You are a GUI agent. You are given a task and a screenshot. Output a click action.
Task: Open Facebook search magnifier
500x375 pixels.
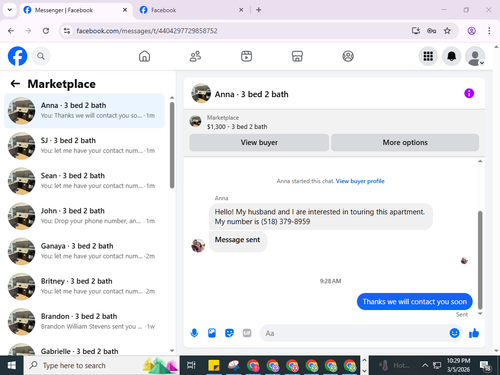pyautogui.click(x=41, y=56)
